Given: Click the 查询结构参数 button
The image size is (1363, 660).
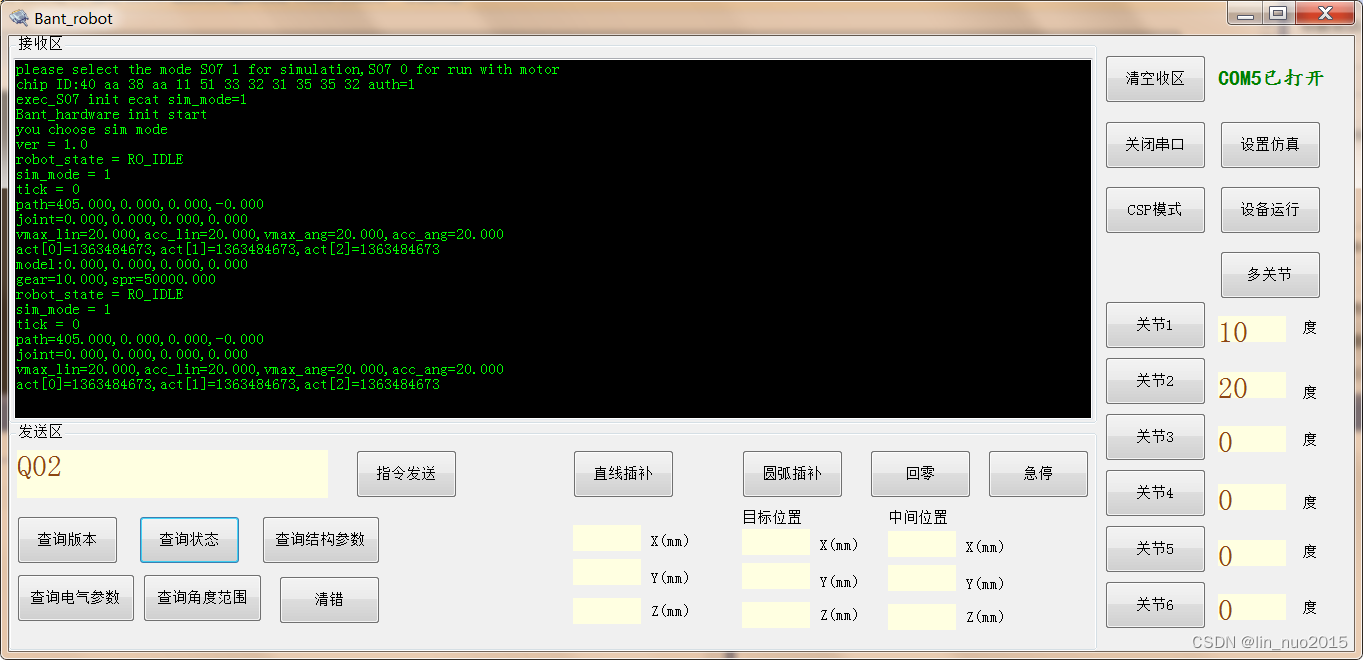Looking at the screenshot, I should (320, 540).
